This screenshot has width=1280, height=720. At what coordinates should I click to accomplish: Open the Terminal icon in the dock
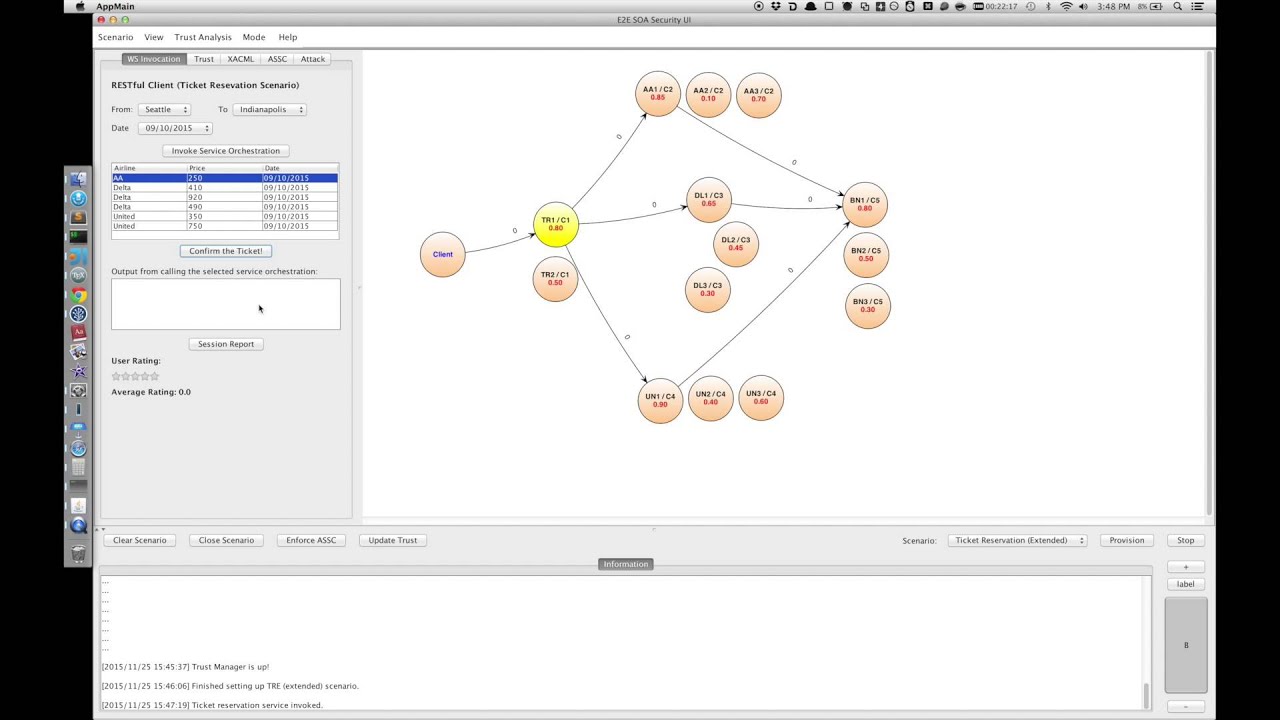pos(78,236)
